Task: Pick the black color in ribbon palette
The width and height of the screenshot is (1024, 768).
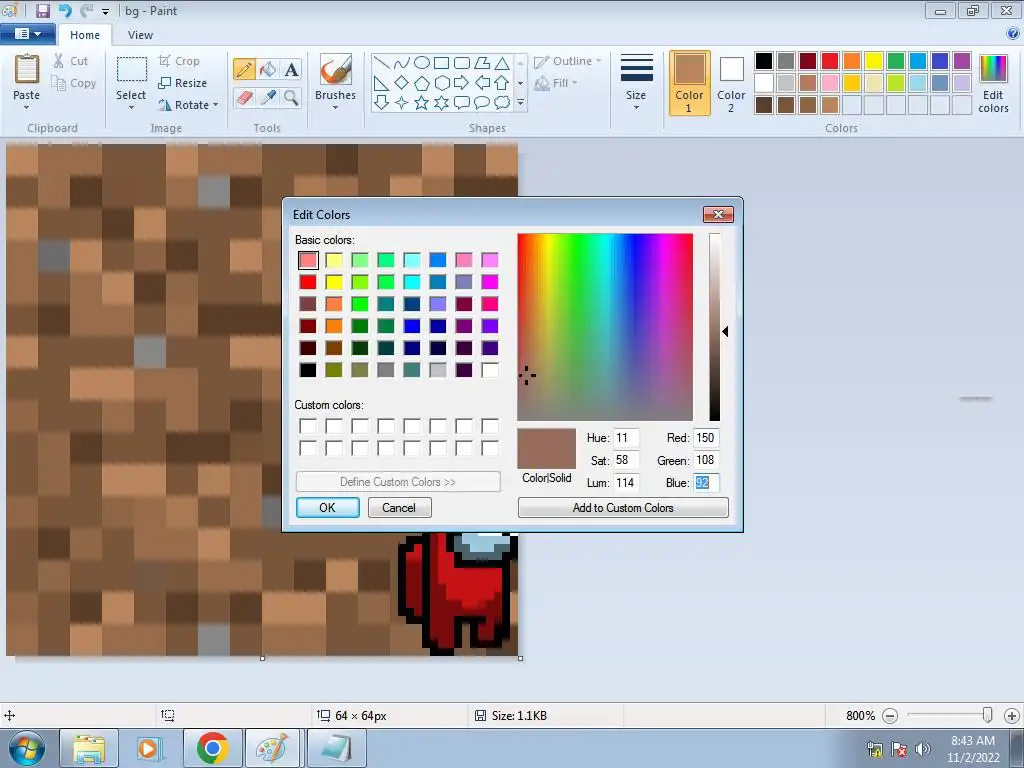Action: click(x=764, y=61)
